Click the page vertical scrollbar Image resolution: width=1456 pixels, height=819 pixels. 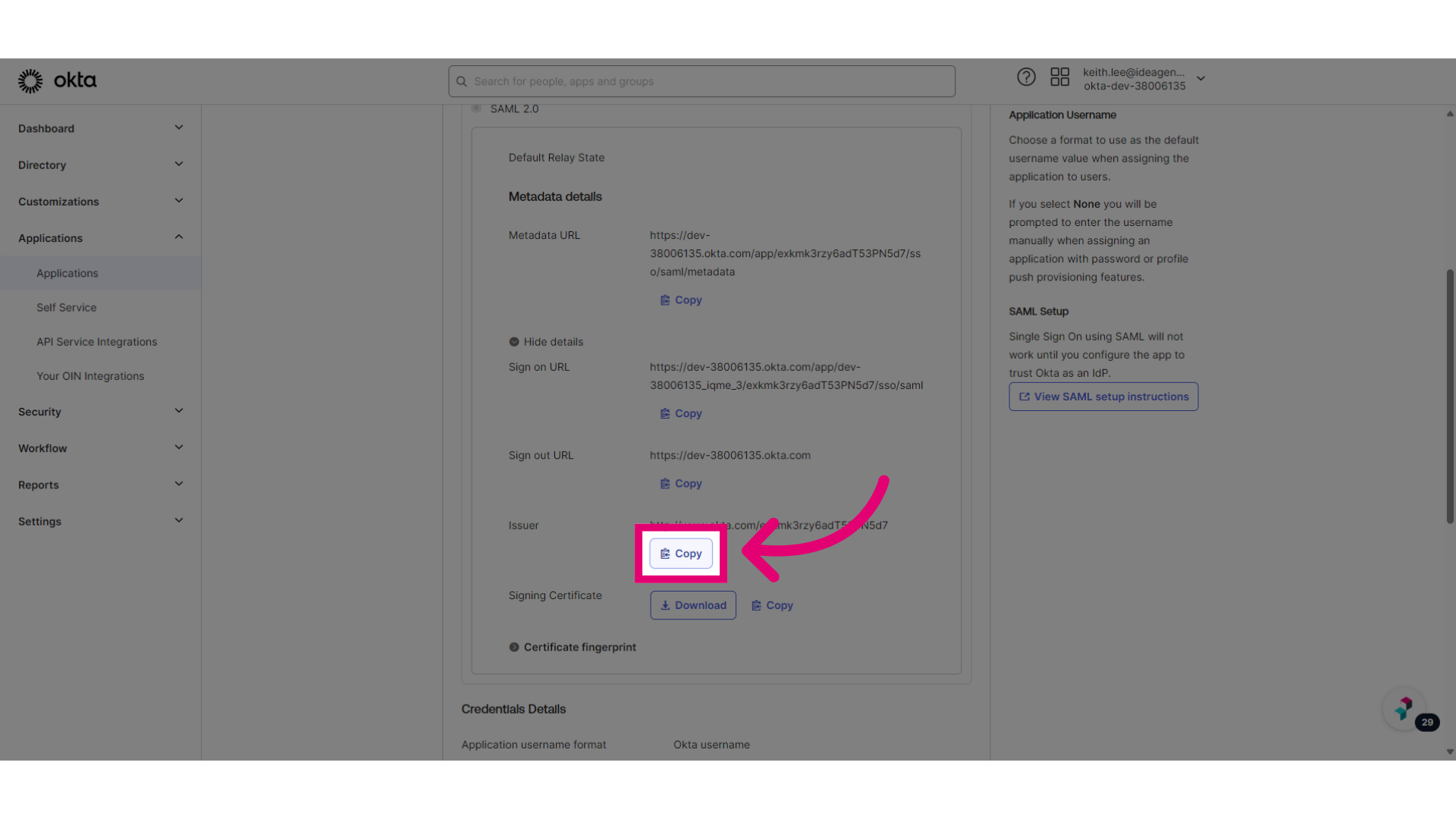click(x=1450, y=396)
